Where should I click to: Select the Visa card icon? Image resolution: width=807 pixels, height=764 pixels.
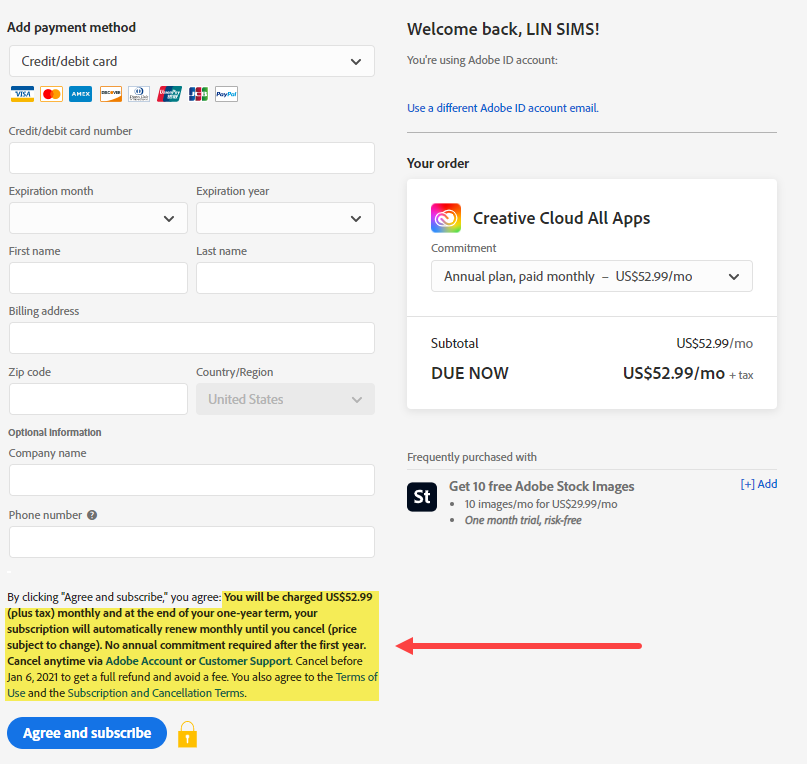click(x=22, y=93)
